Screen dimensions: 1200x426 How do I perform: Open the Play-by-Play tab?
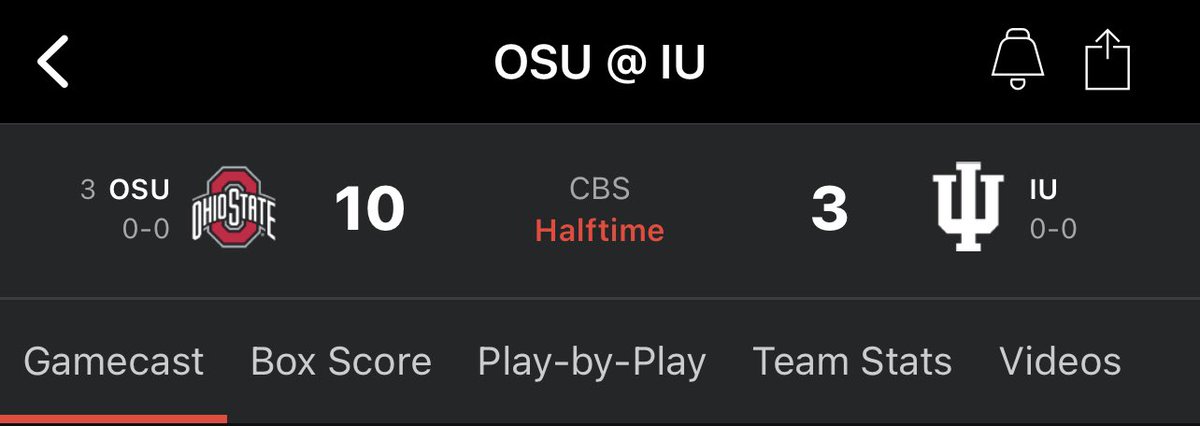(x=592, y=362)
